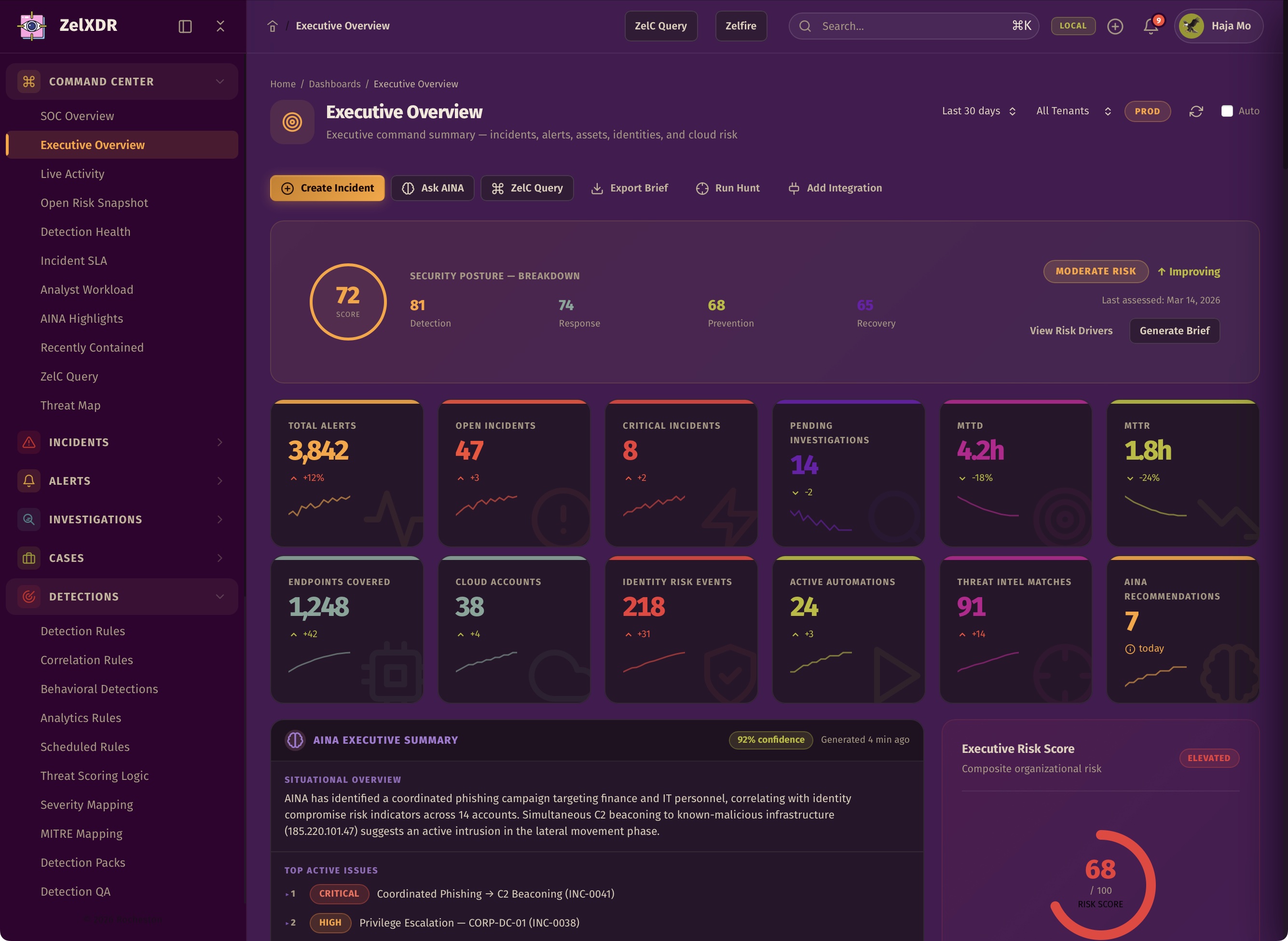Click the collapse arrows icon beside ZelXDR
This screenshot has height=941, width=1288.
(x=220, y=26)
